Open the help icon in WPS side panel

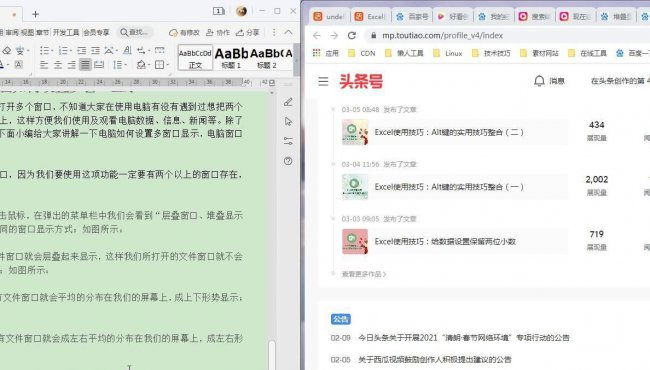click(288, 161)
